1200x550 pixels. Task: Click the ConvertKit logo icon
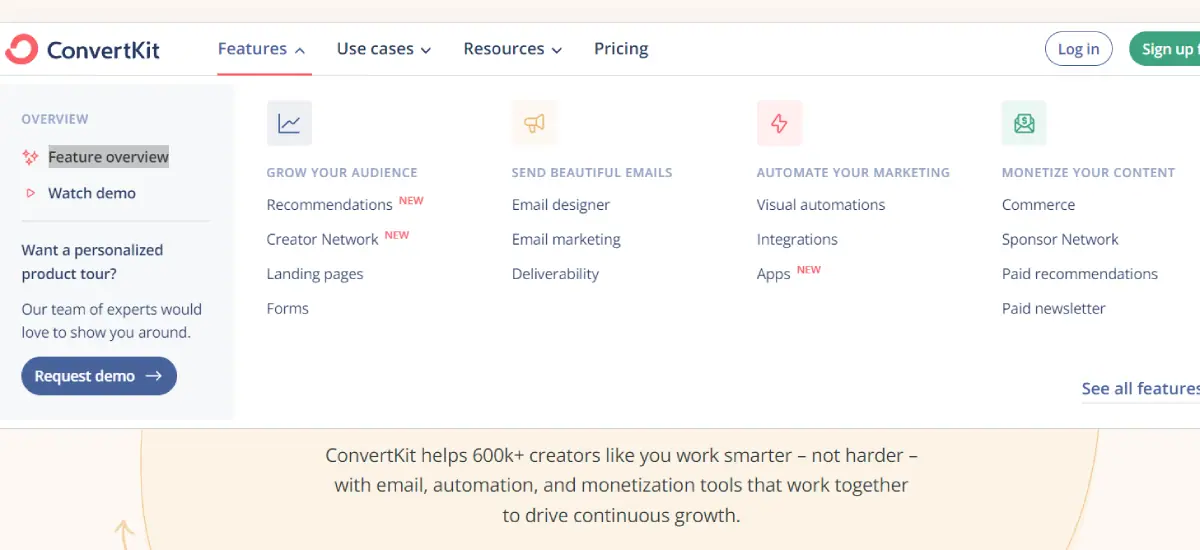[x=21, y=49]
